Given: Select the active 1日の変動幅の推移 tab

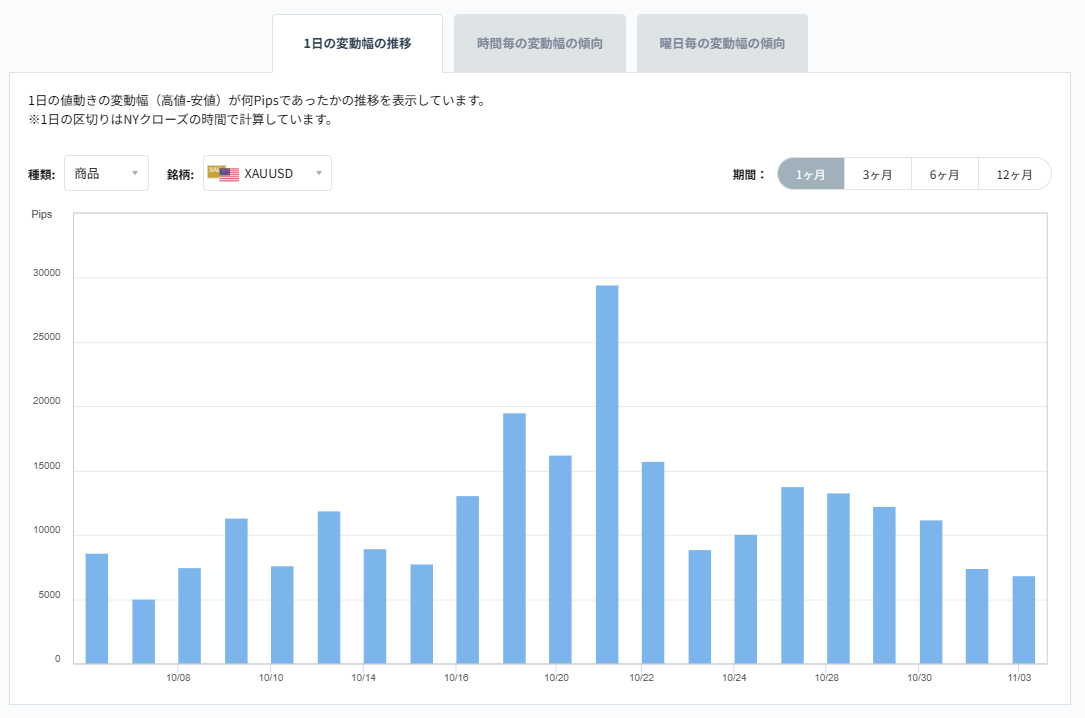Looking at the screenshot, I should pyautogui.click(x=357, y=43).
